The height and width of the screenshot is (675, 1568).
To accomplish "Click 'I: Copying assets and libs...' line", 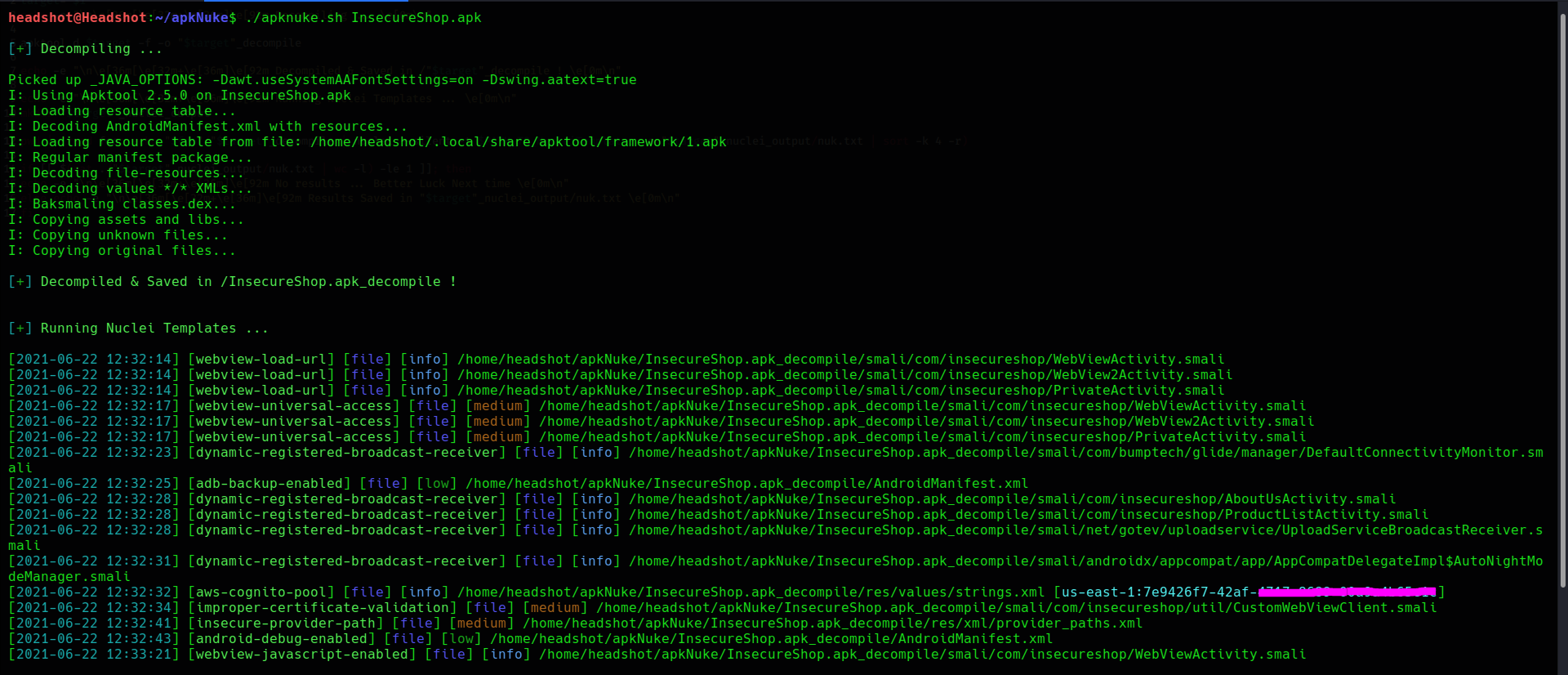I will [x=127, y=220].
